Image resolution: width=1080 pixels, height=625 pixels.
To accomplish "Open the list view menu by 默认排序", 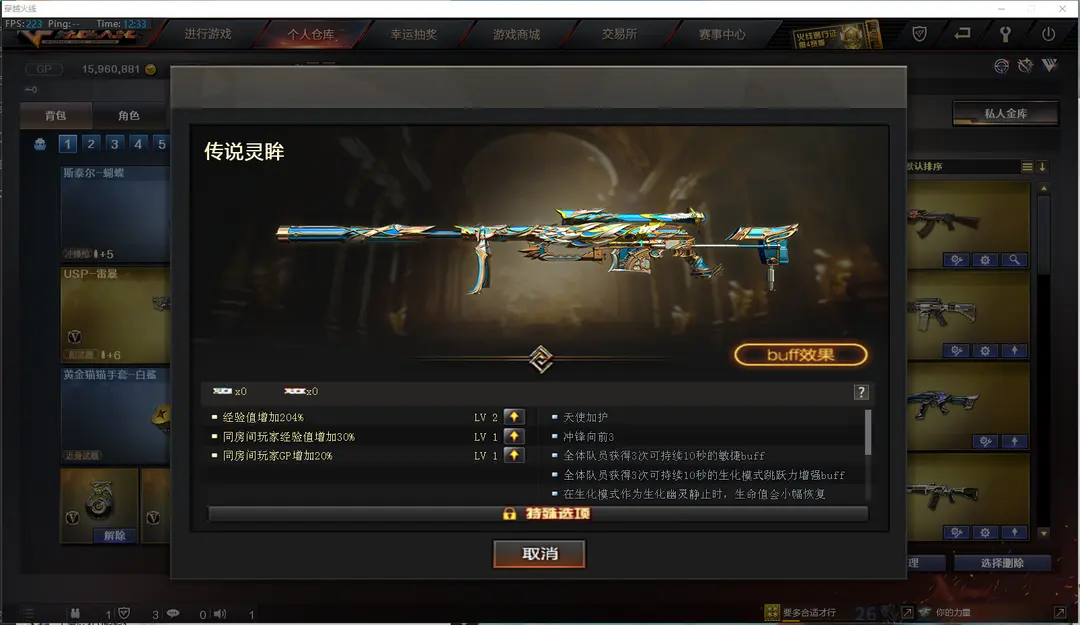I will (1027, 167).
